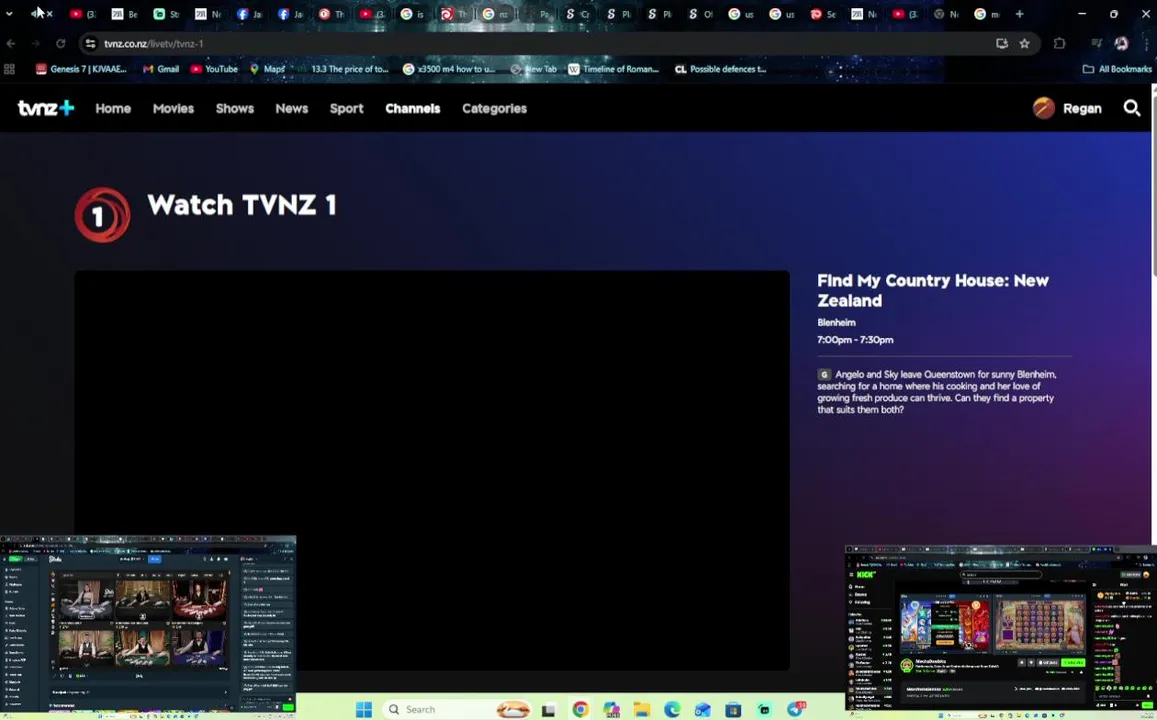Open the News section
Screen dimensions: 1157x720
(x=291, y=108)
